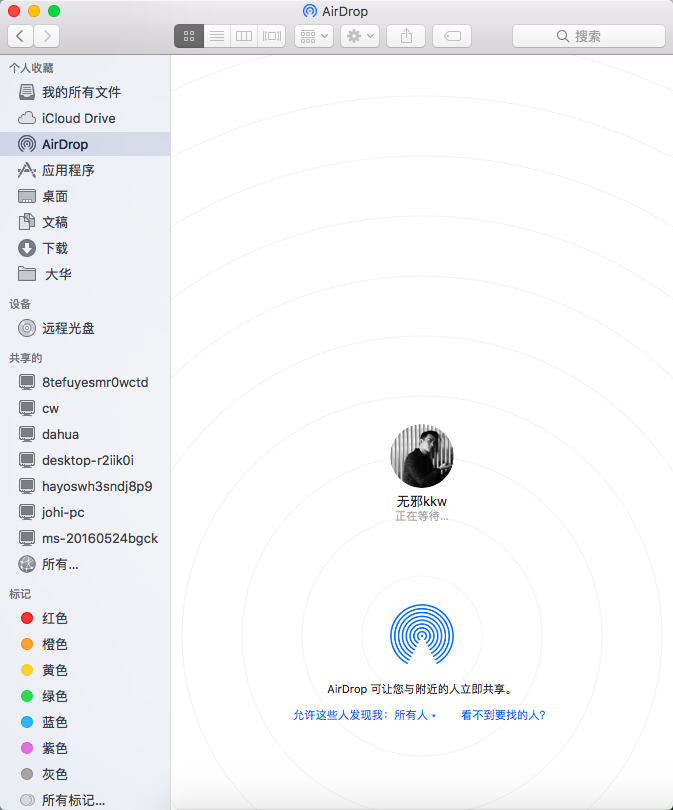Switch to Cover Flow view mode

(272, 36)
